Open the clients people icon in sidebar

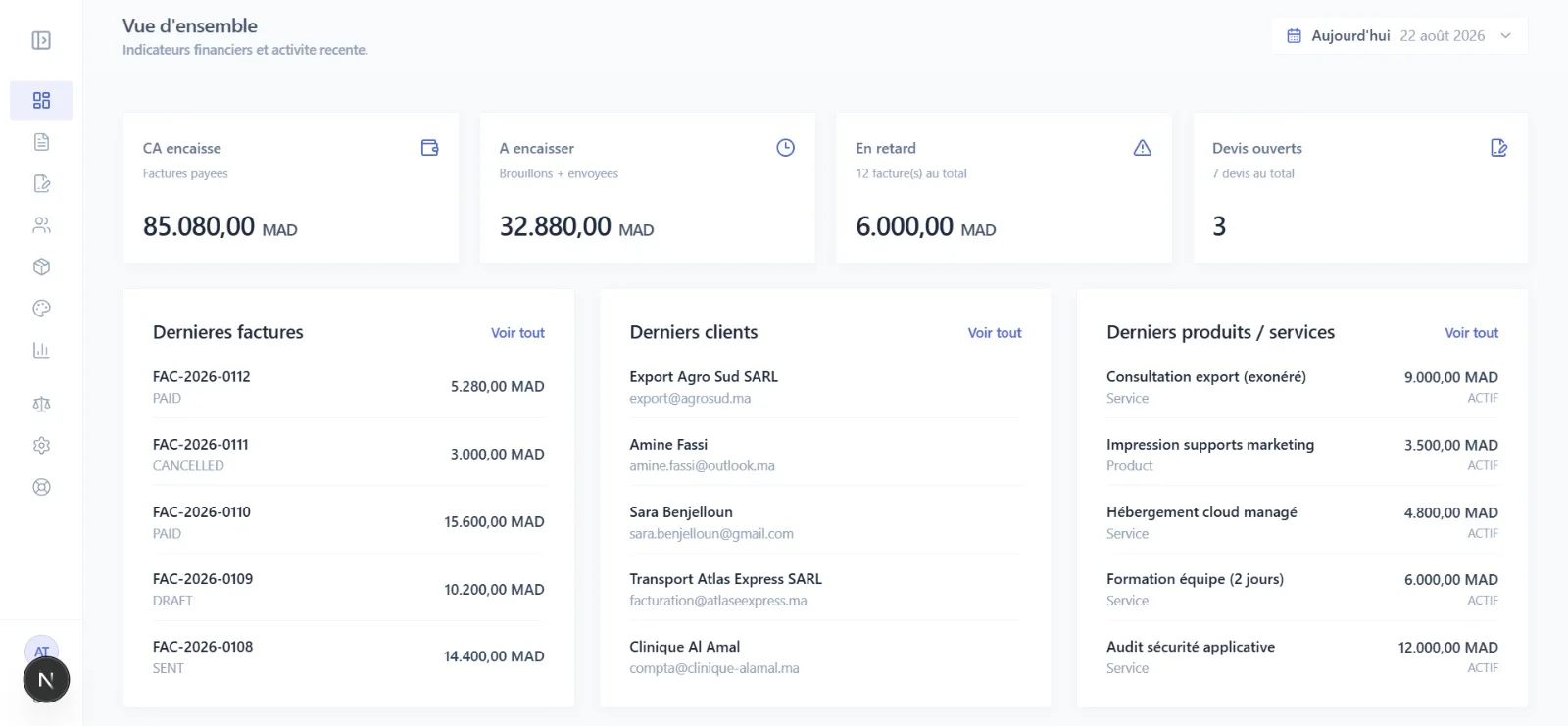[41, 225]
